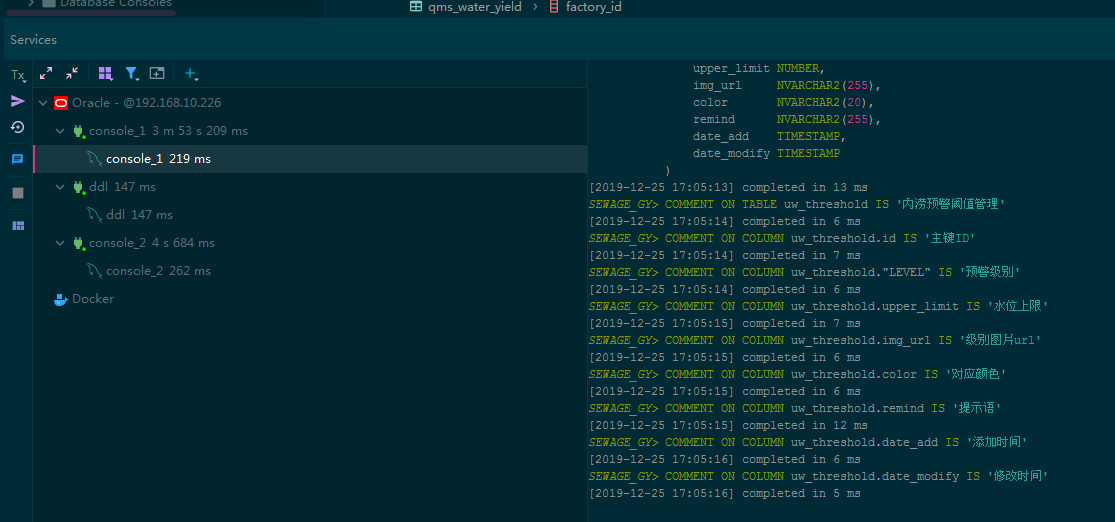The height and width of the screenshot is (522, 1115).
Task: Click the qms_water_yield table breadcrumb
Action: pyautogui.click(x=466, y=7)
